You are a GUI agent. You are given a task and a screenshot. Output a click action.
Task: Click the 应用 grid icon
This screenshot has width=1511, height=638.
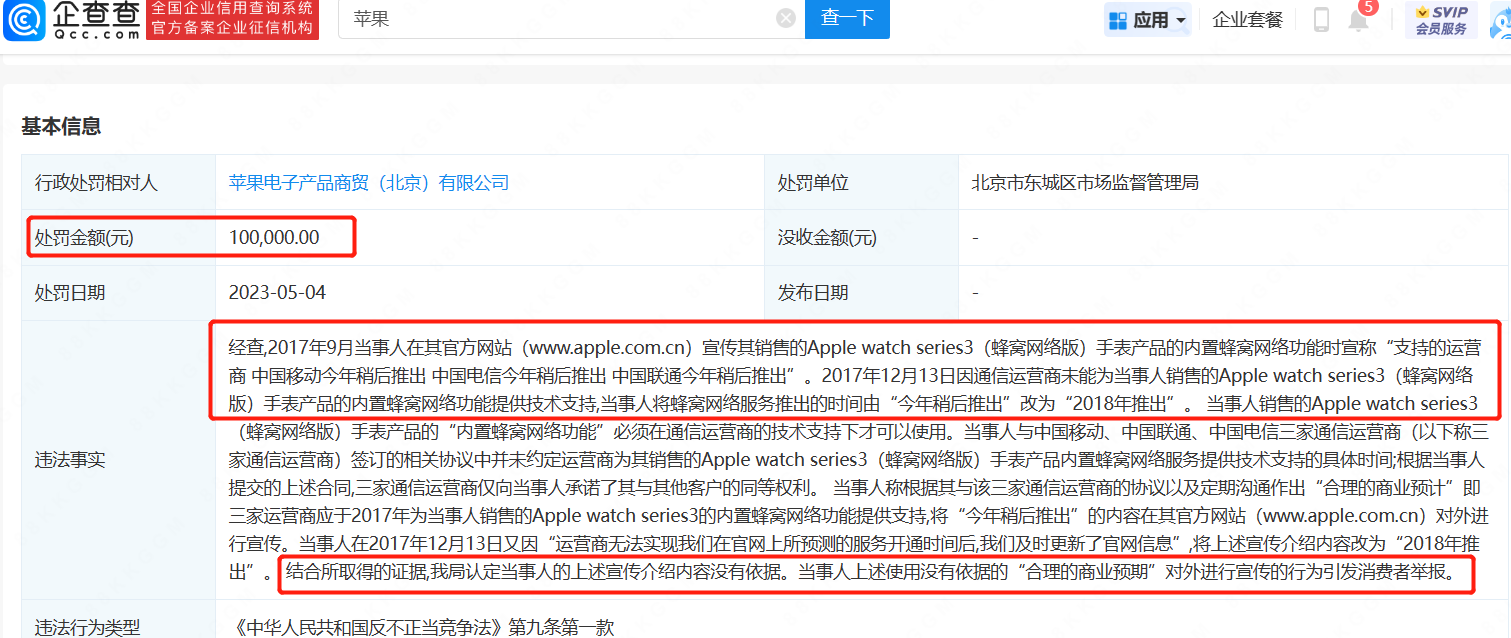(x=1118, y=20)
